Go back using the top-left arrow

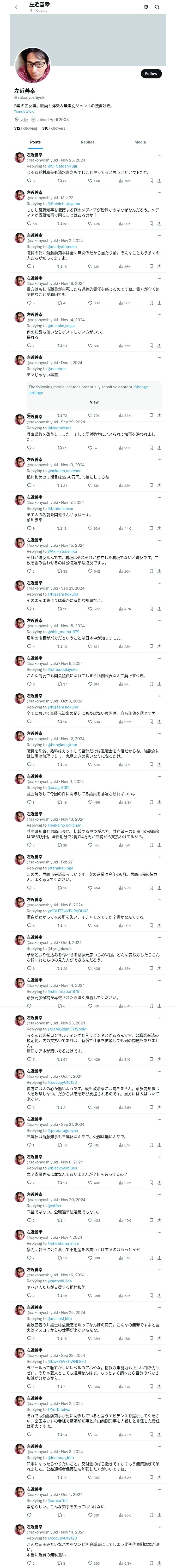17,7
